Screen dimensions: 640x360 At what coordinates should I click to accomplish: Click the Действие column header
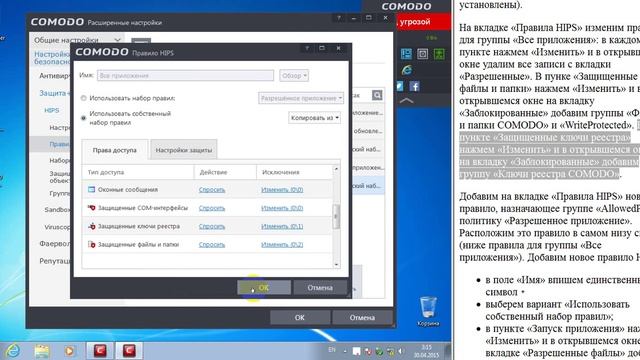(x=225, y=172)
